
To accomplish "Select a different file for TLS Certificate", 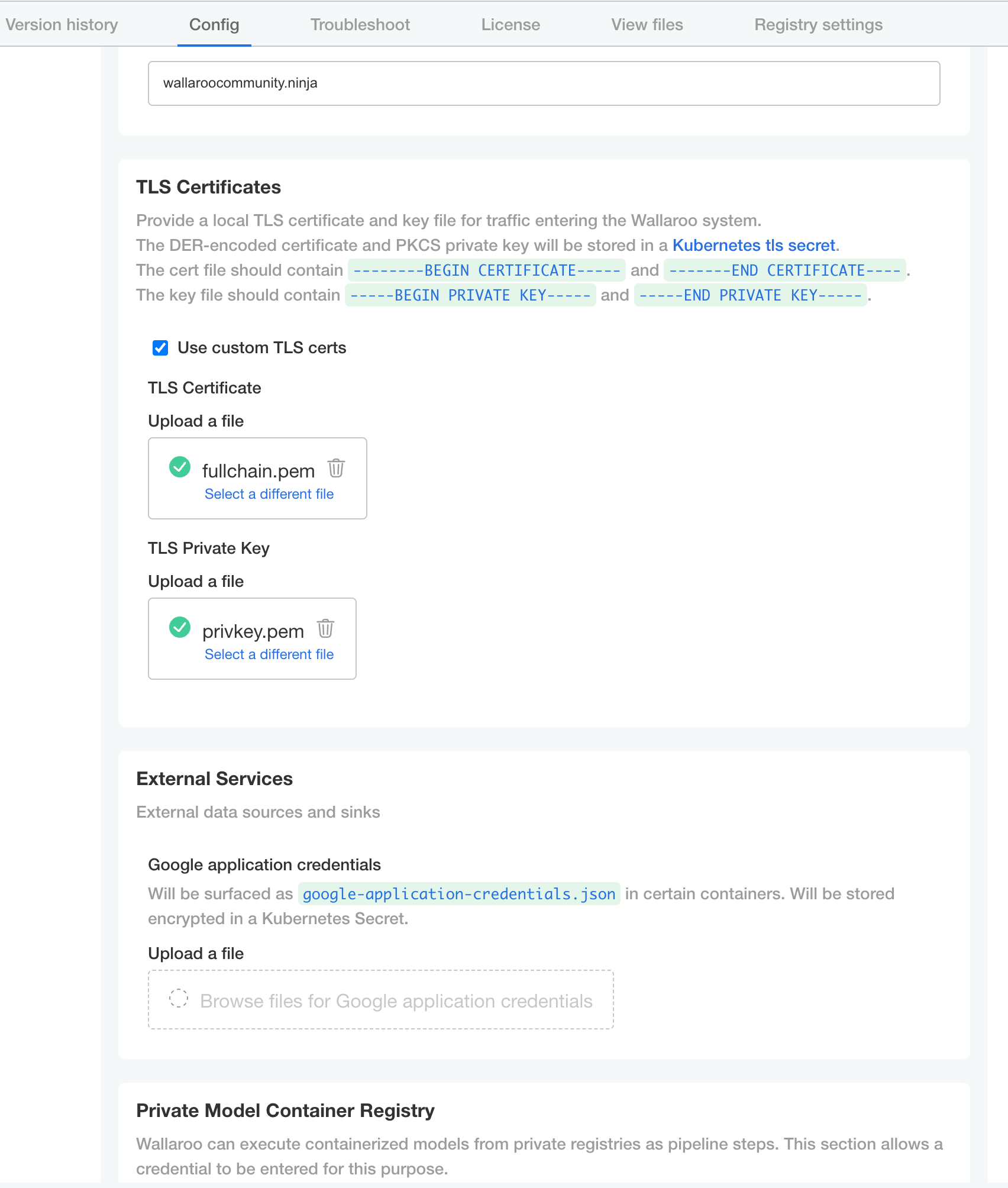I will tap(269, 494).
